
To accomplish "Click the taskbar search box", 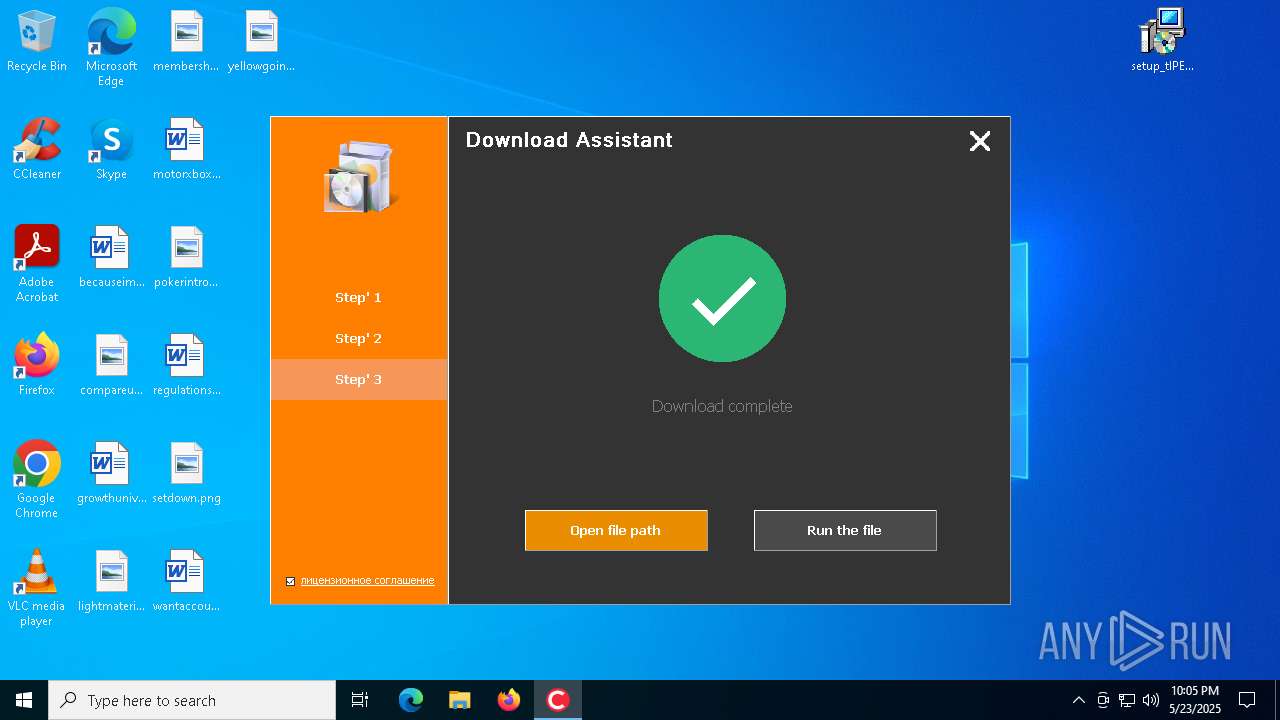I will [x=192, y=700].
